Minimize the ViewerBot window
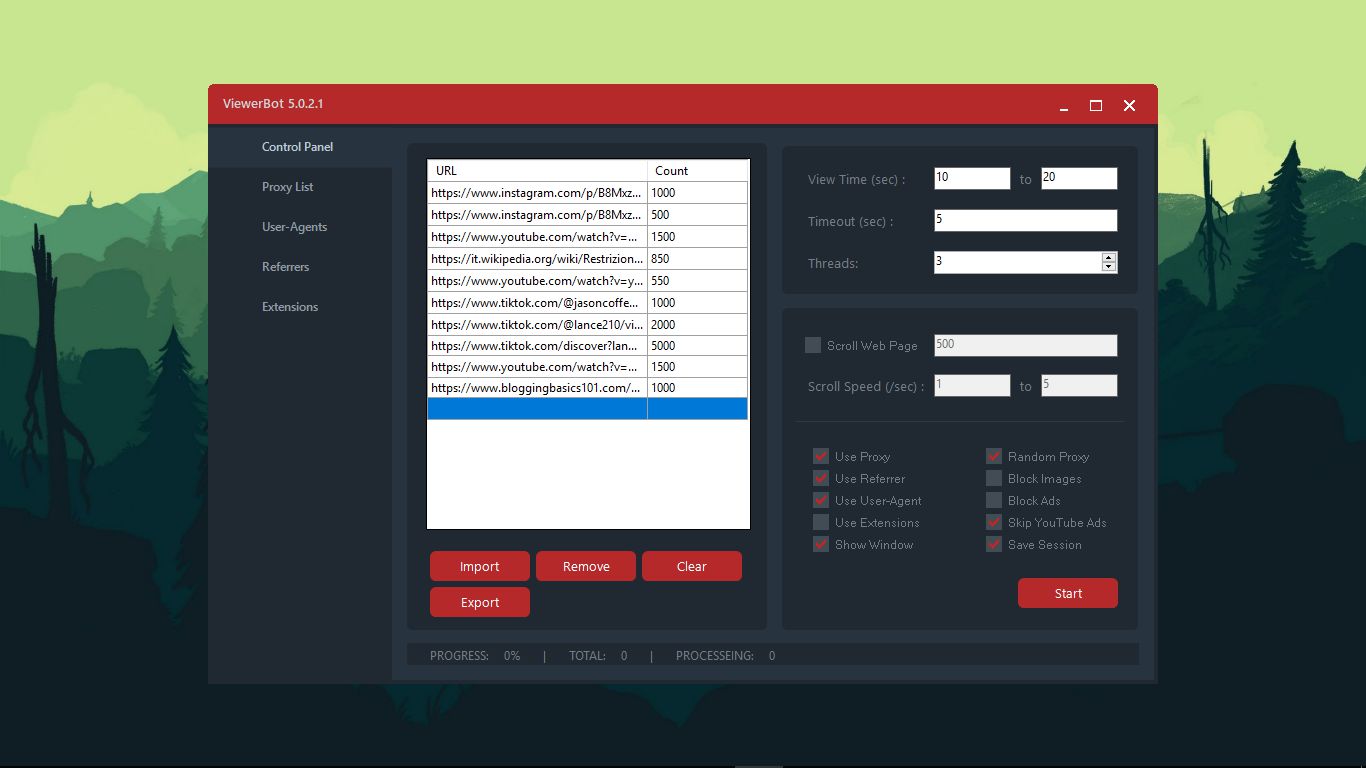 (x=1064, y=106)
